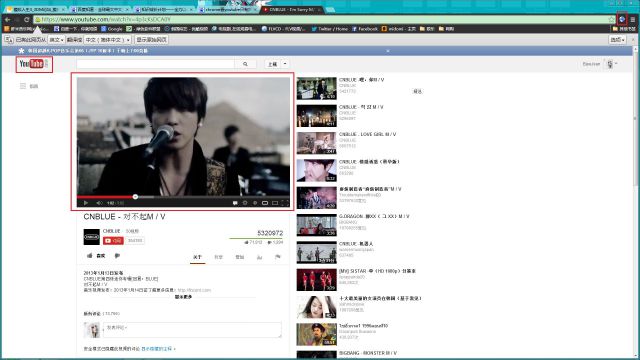The image size is (640, 360).
Task: Switch the video player to theater mode
Action: pos(275,203)
